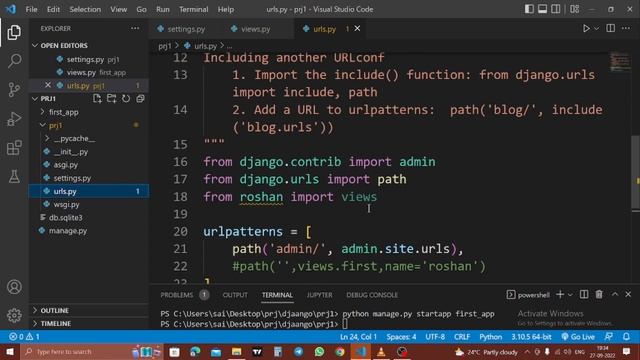Show the Jupyter panel tab
640x360 pixels.
tap(319, 295)
